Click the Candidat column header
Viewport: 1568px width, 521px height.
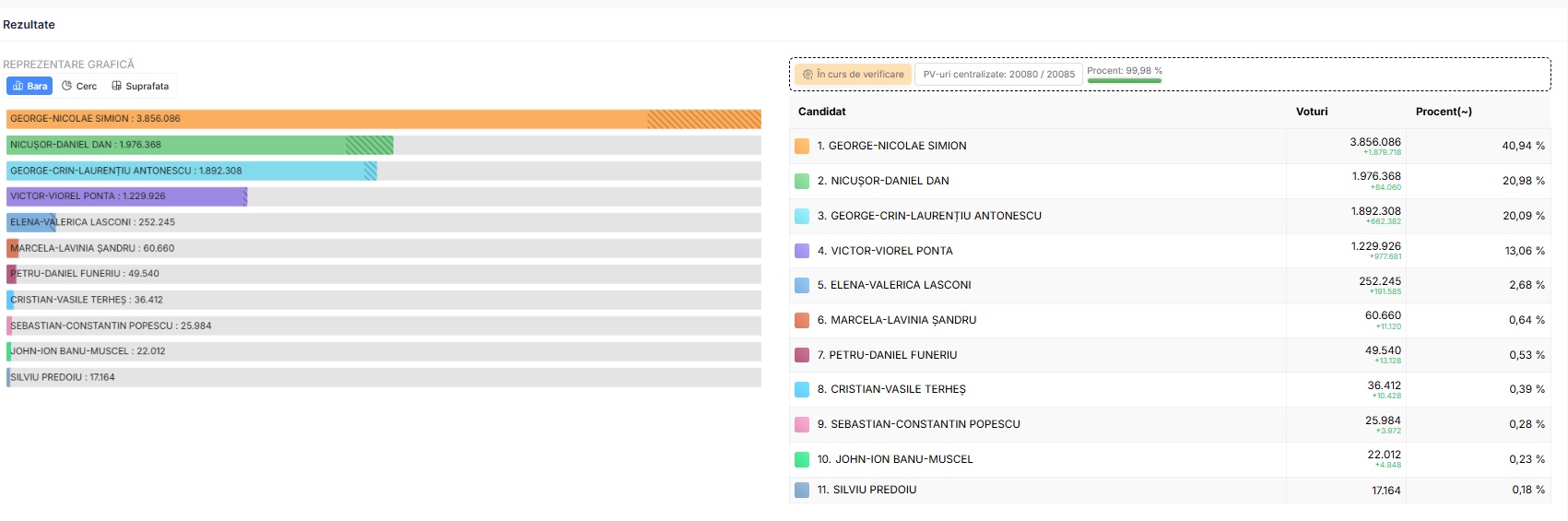(821, 112)
